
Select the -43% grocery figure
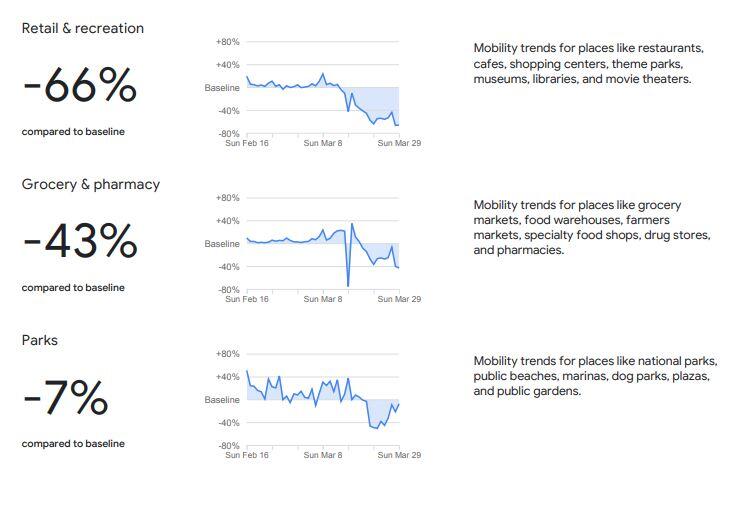[x=79, y=242]
